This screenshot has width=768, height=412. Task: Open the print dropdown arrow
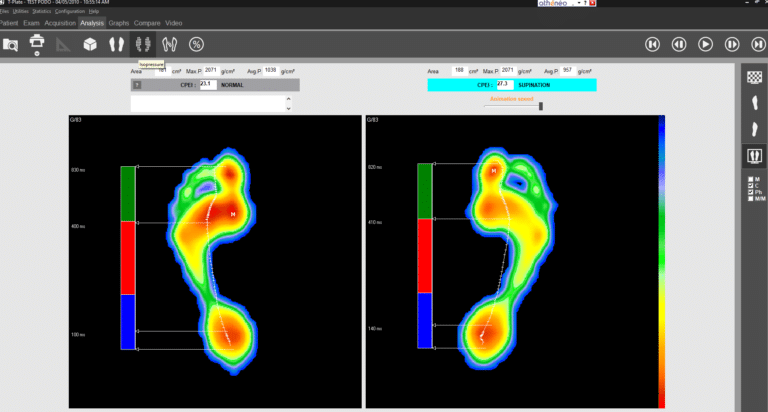click(x=37, y=54)
